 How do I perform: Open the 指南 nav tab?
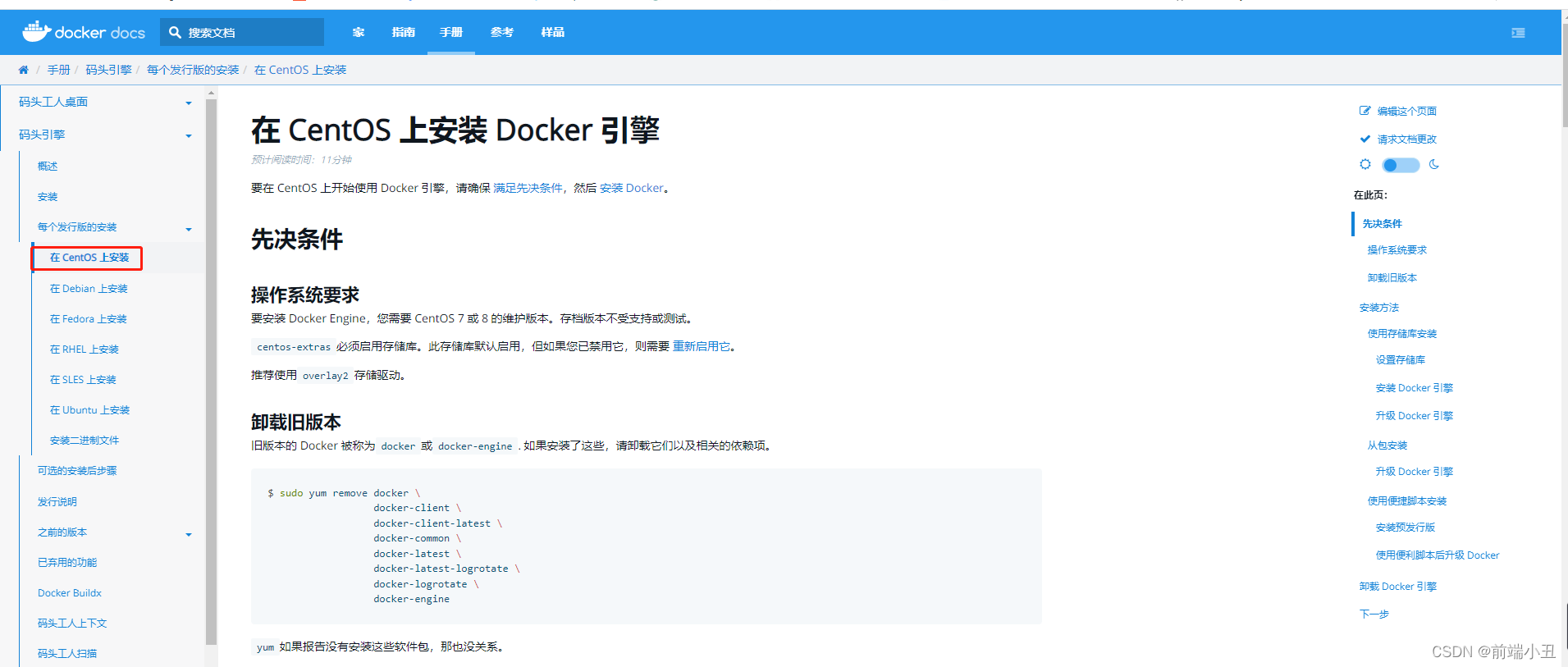coord(404,32)
